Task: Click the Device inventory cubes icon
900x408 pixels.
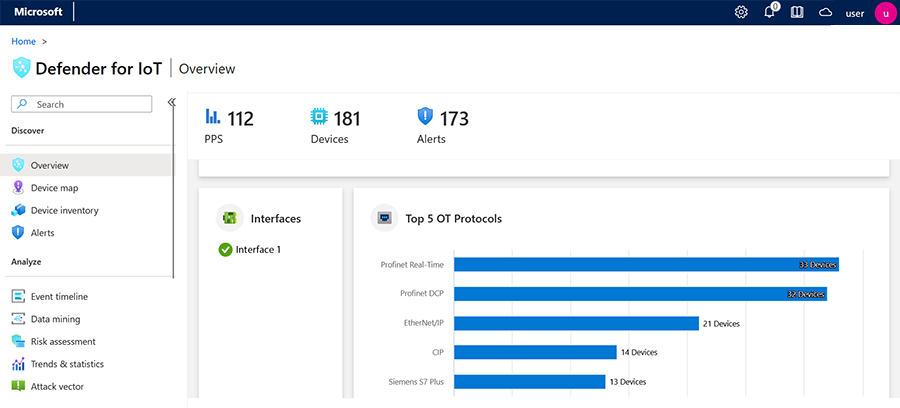Action: (18, 210)
